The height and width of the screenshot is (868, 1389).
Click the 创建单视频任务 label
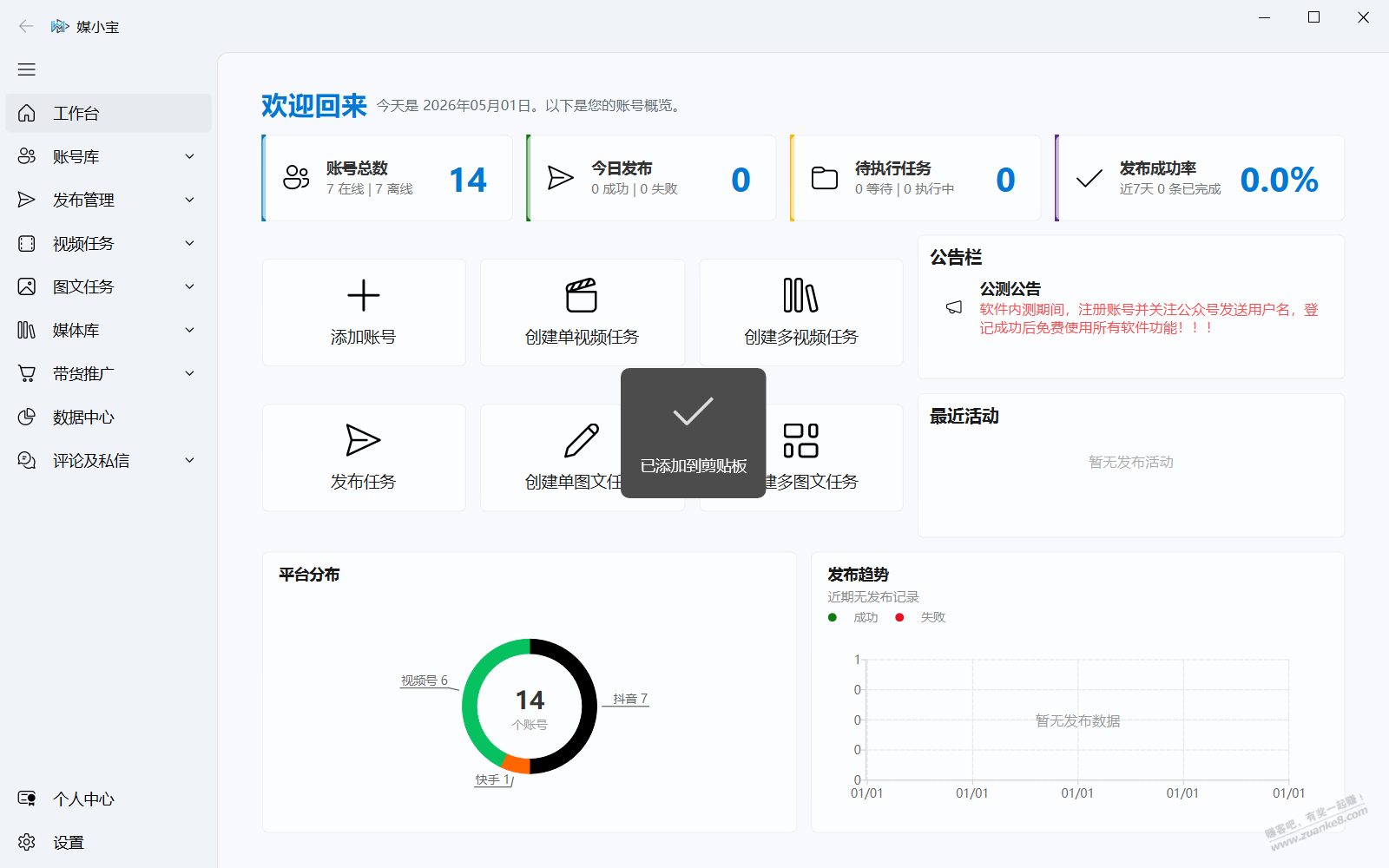pyautogui.click(x=582, y=337)
